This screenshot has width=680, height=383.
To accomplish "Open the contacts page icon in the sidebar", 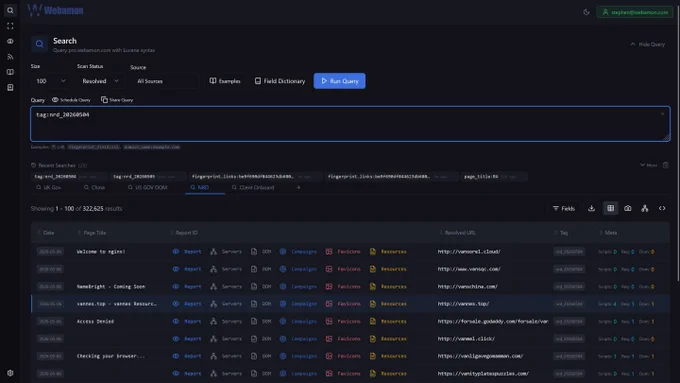I will coord(10,88).
